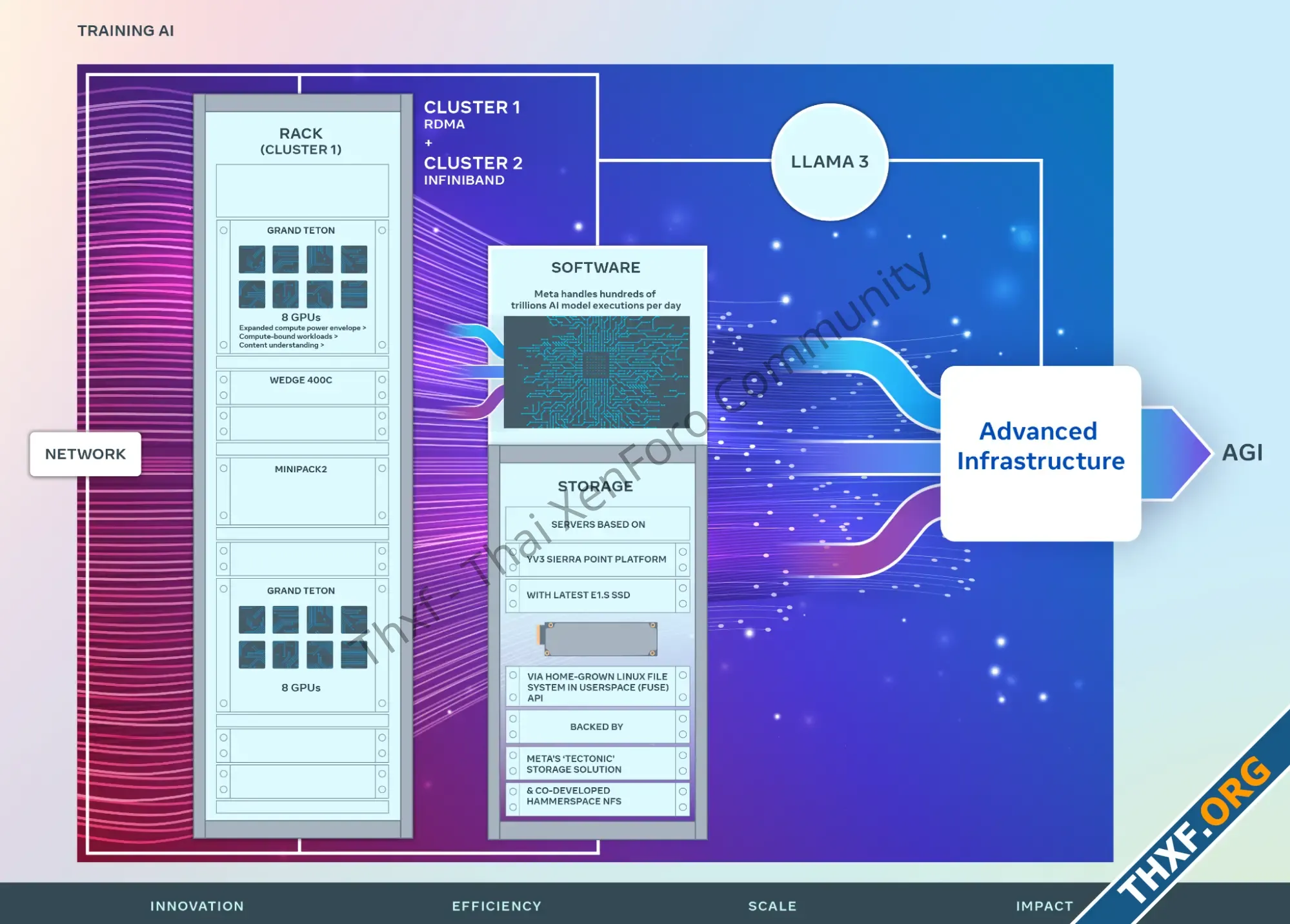Click the '8 GPUs' text in lower Grand Teton
Image resolution: width=1290 pixels, height=924 pixels.
[301, 688]
